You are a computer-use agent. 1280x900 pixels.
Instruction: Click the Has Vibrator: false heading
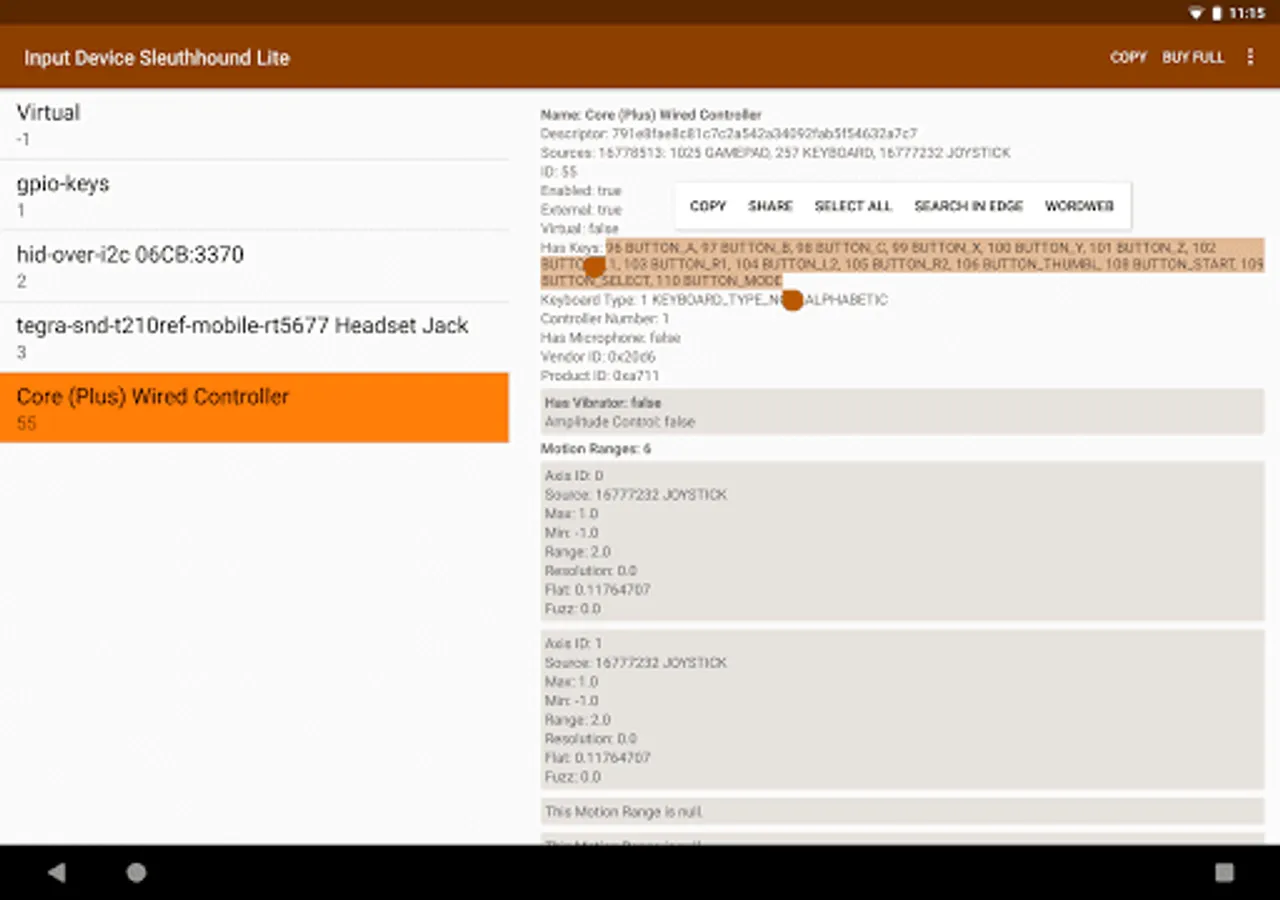[x=603, y=403]
